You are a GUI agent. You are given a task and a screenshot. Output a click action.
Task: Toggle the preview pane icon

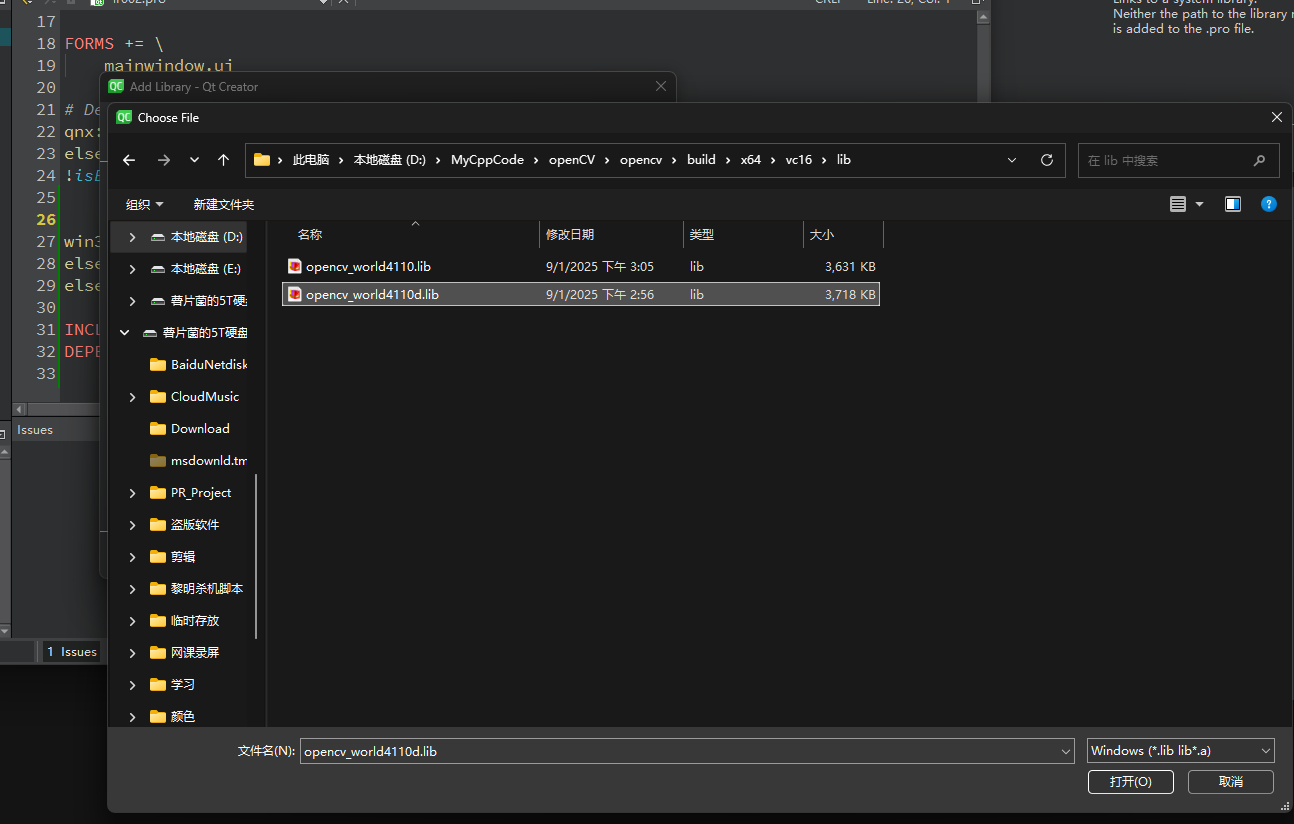(1233, 204)
